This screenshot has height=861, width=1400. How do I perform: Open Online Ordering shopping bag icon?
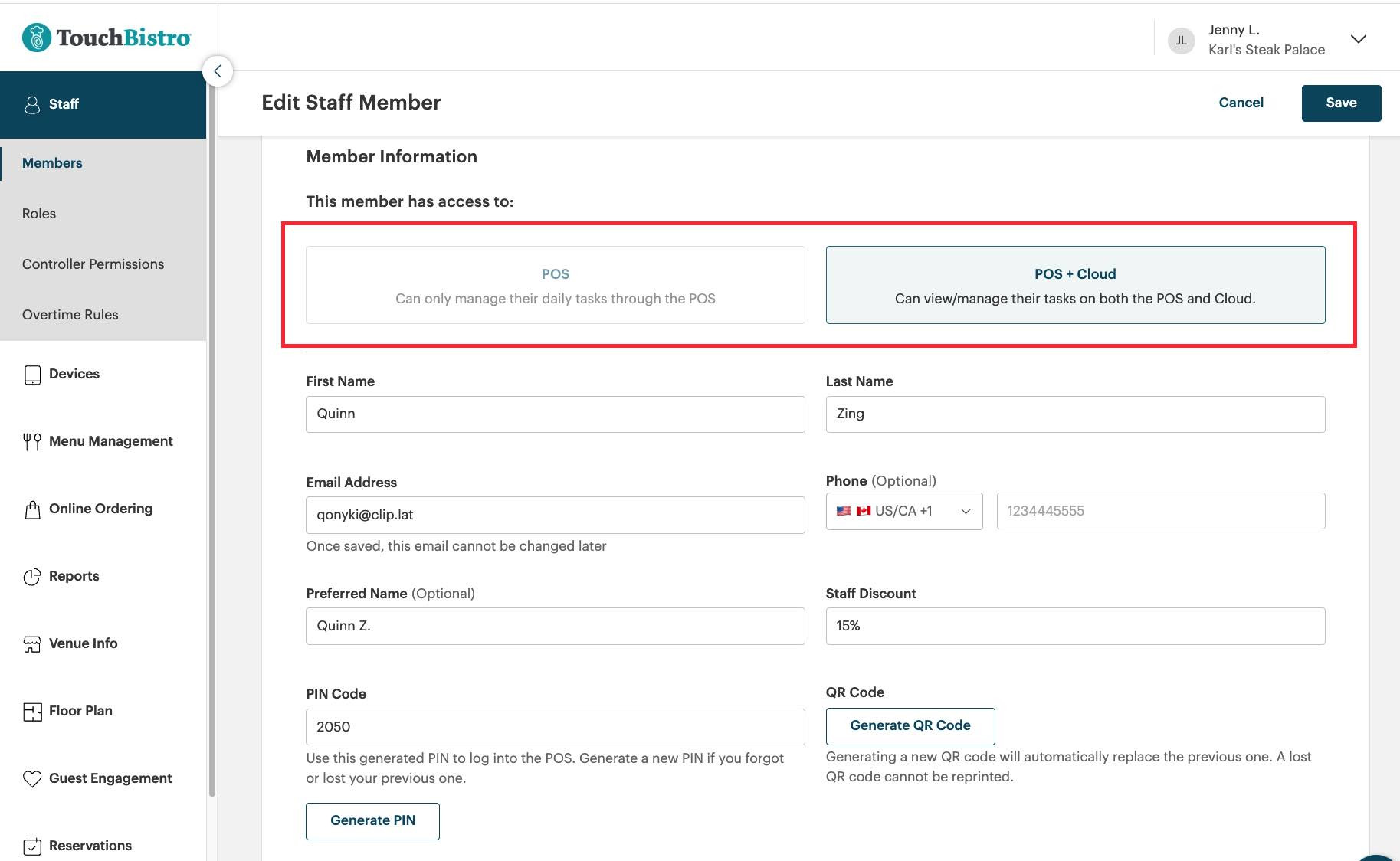tap(32, 509)
